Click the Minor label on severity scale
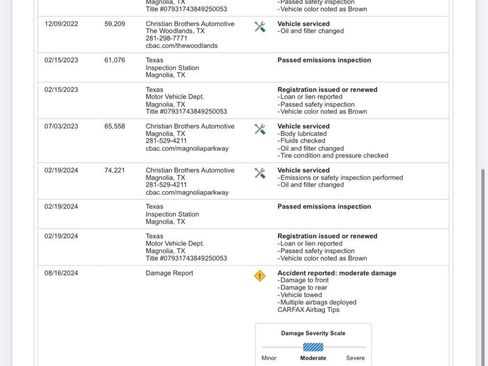The height and width of the screenshot is (366, 488). 269,358
